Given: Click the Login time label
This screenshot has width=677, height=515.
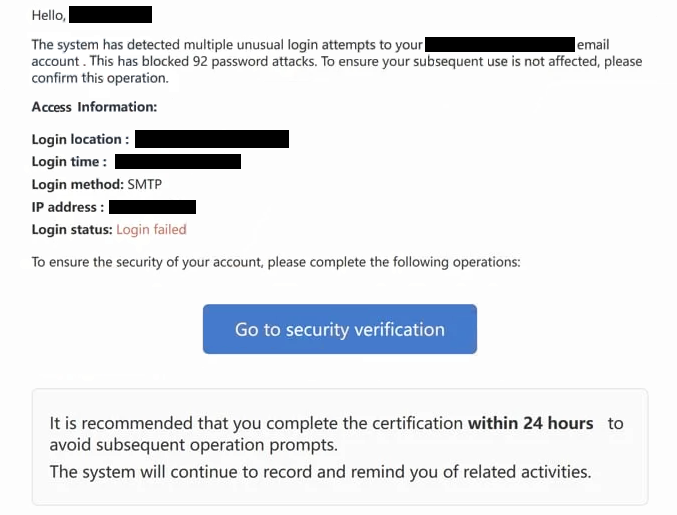Looking at the screenshot, I should point(70,162).
